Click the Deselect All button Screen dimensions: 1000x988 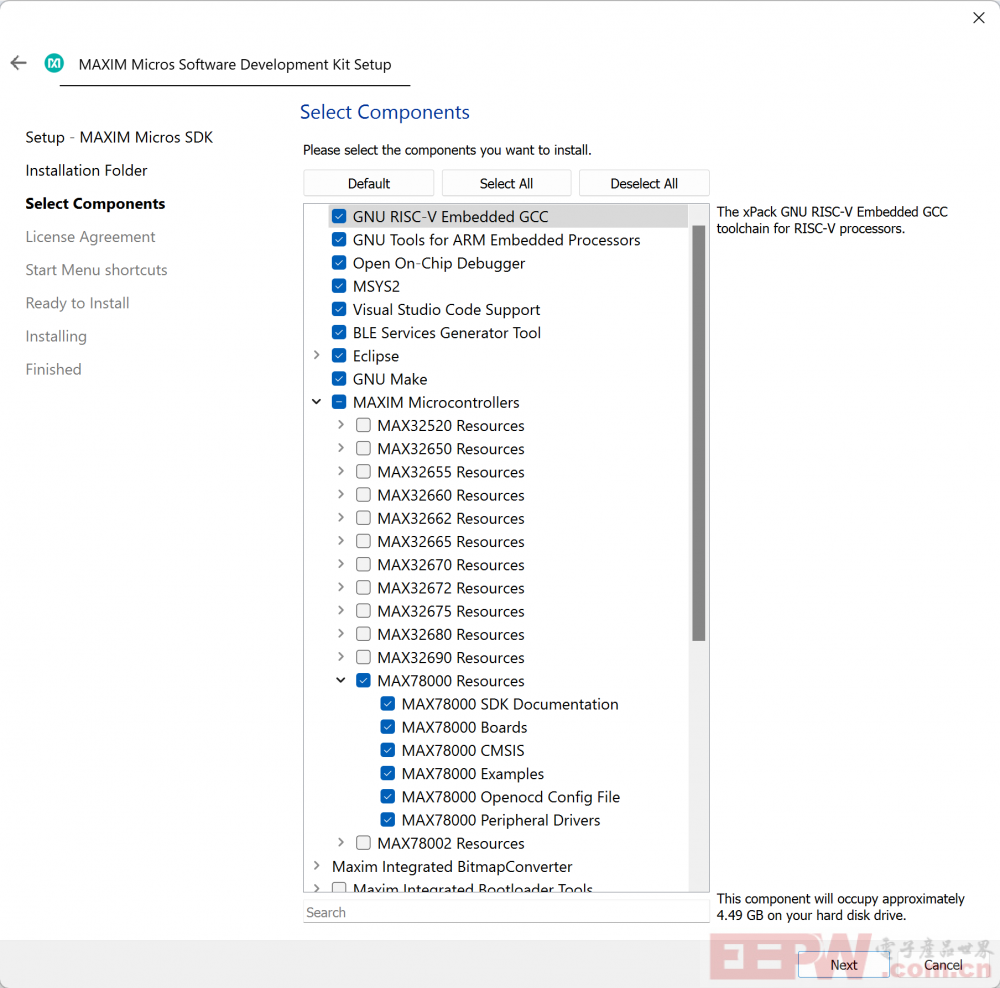click(644, 183)
